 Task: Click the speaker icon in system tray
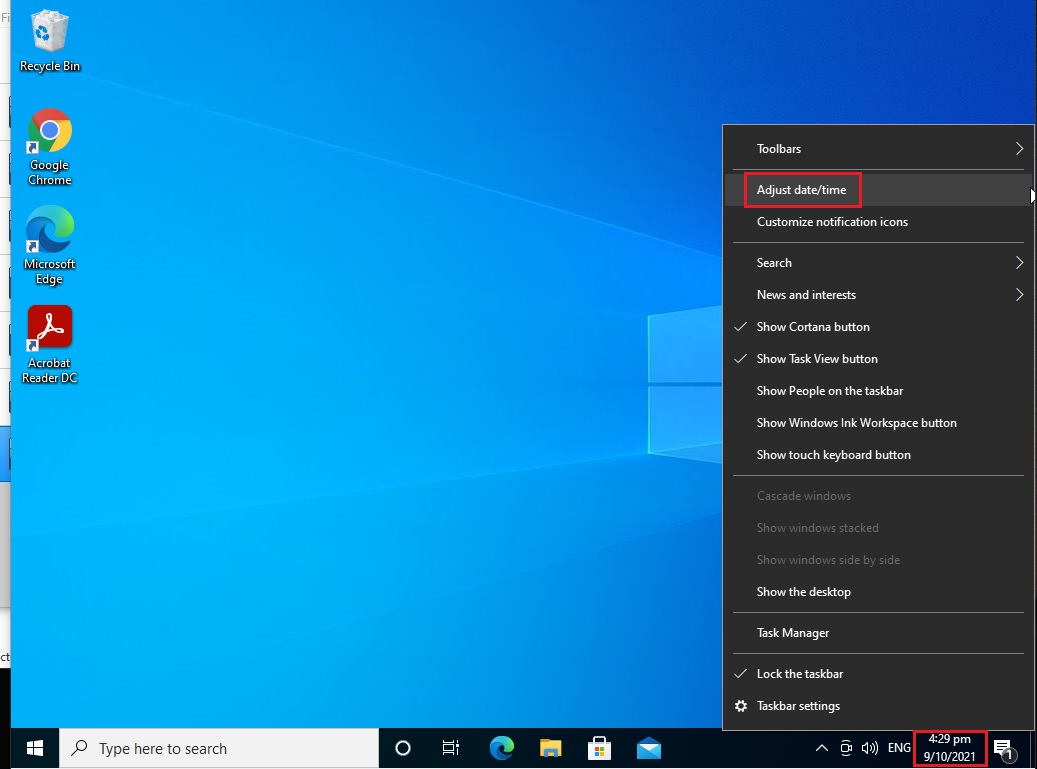872,747
